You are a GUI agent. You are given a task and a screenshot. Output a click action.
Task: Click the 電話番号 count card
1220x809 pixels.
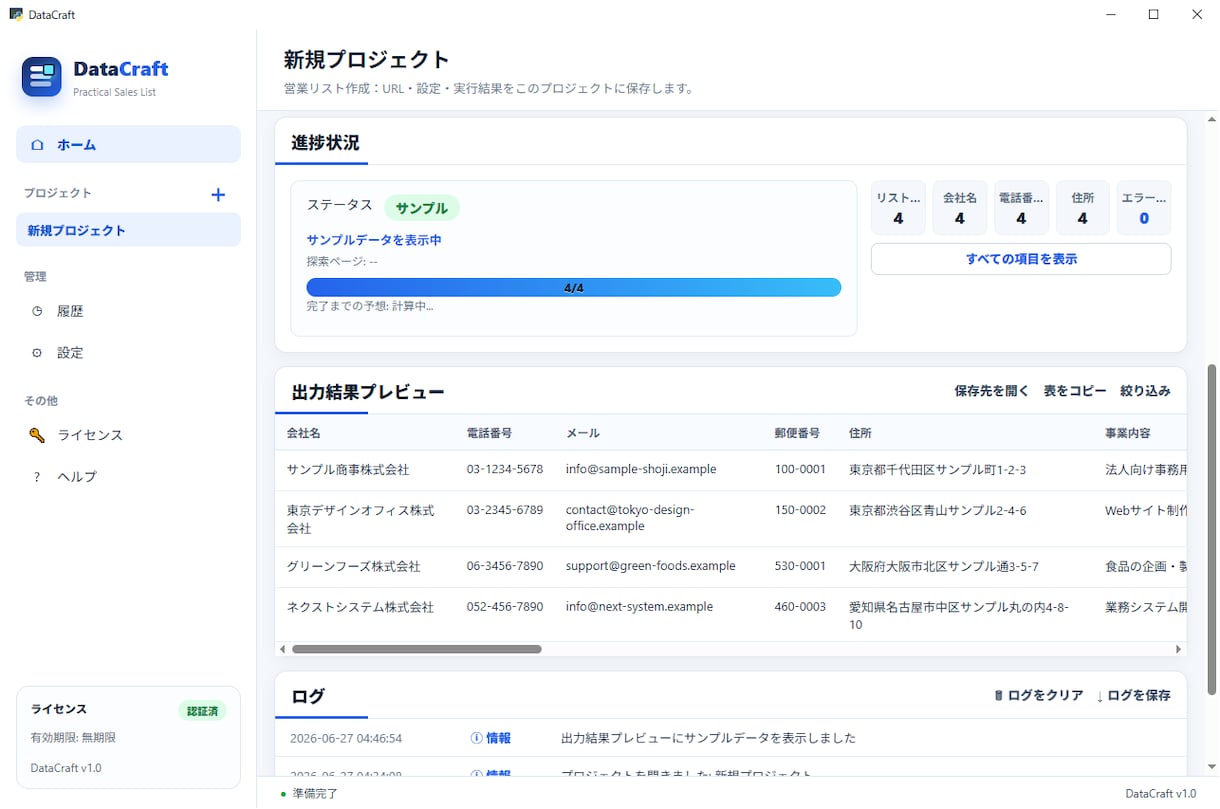[1021, 208]
